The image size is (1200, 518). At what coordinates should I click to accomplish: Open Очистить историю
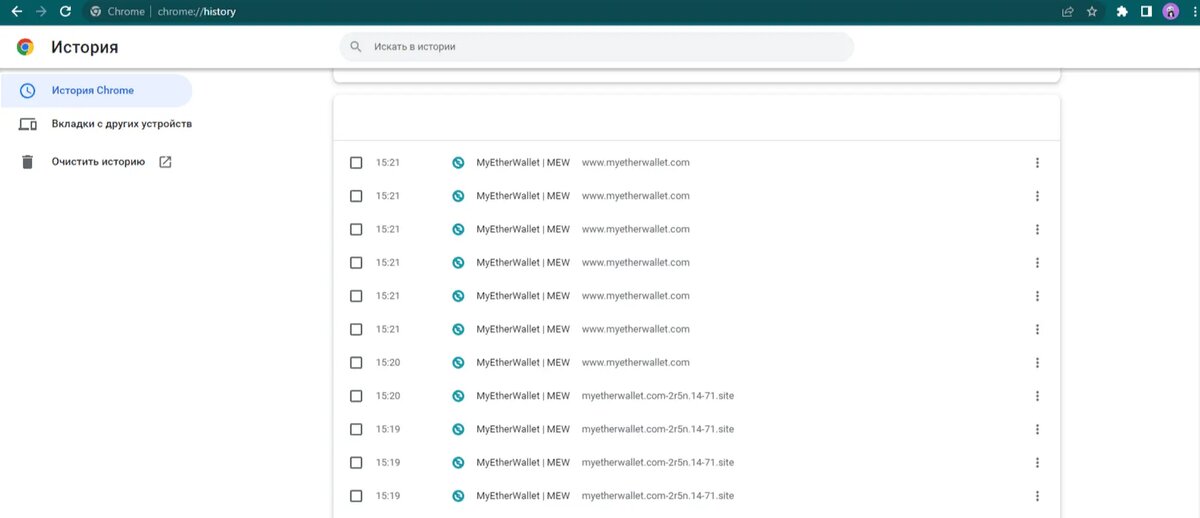click(98, 161)
